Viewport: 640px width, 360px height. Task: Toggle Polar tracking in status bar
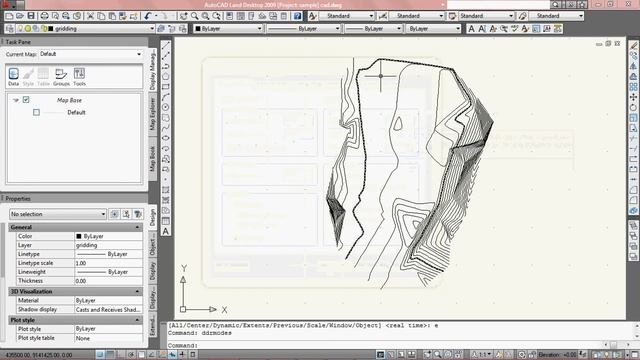pos(131,355)
